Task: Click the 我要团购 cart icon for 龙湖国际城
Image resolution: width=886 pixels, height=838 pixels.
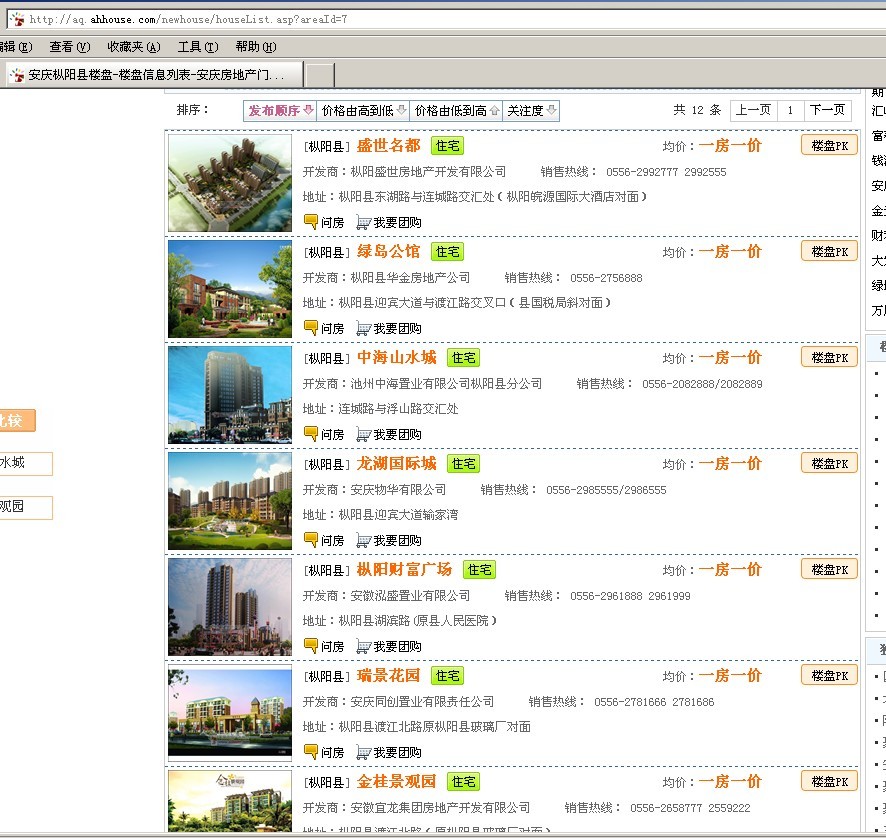Action: click(x=363, y=540)
